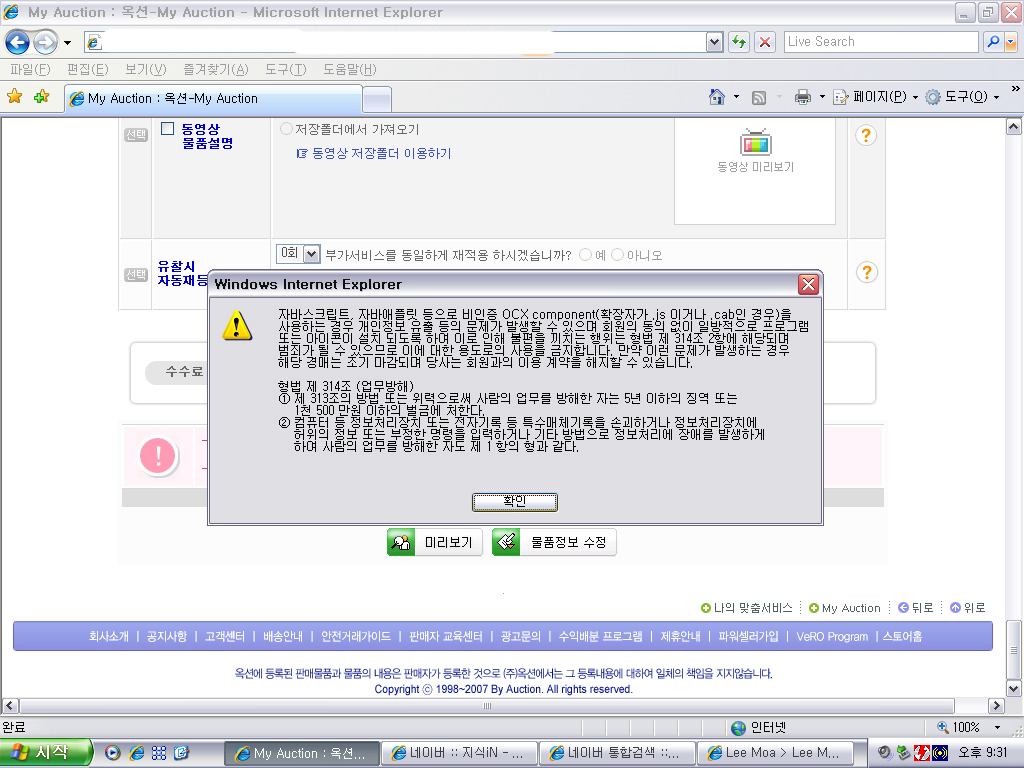
Task: Open the 도구(O) command bar menu
Action: 962,97
